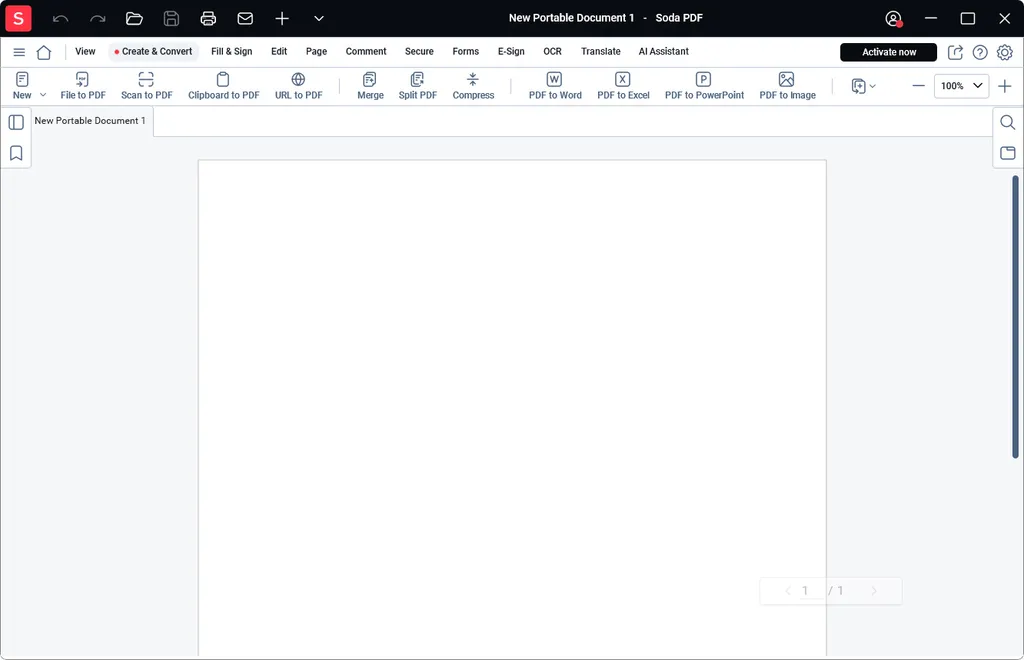Convert PDF to Image
Image resolution: width=1024 pixels, height=660 pixels.
[788, 86]
